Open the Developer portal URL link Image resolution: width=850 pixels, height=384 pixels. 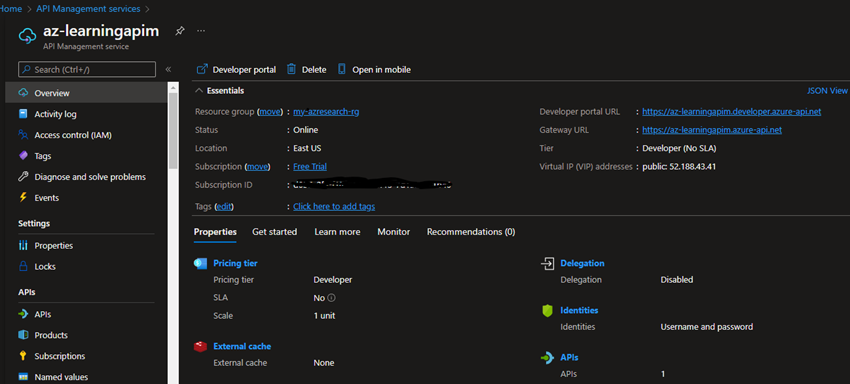click(732, 112)
